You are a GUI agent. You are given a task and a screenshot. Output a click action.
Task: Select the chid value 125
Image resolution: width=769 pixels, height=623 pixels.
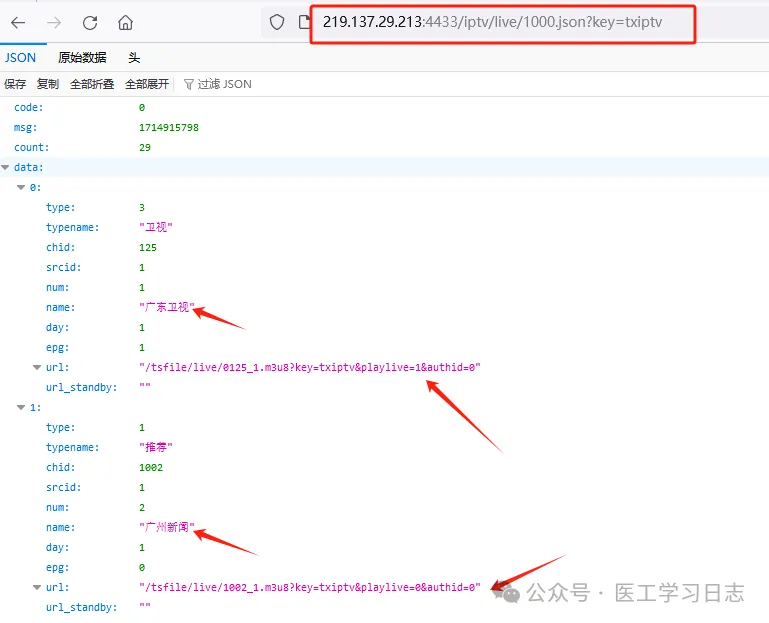(x=148, y=248)
